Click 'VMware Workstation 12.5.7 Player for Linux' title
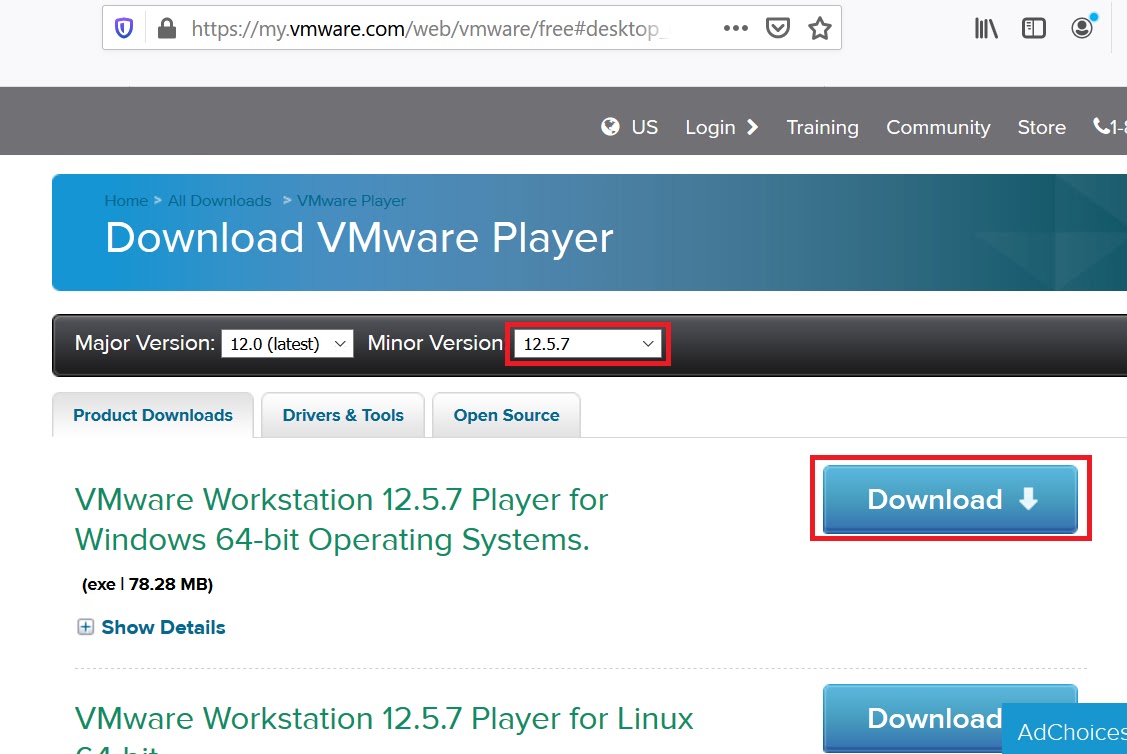The width and height of the screenshot is (1127, 754). 384,727
